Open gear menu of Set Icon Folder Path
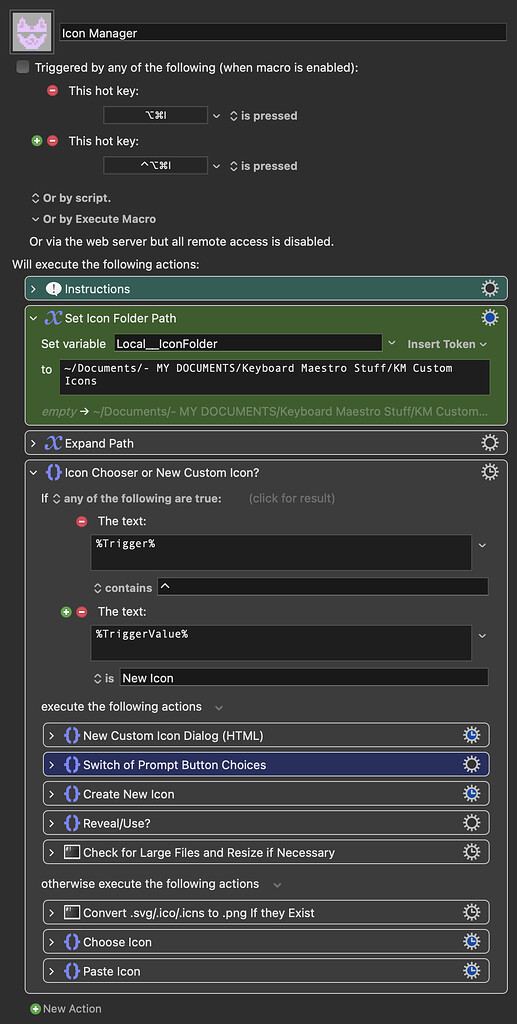 pos(490,318)
